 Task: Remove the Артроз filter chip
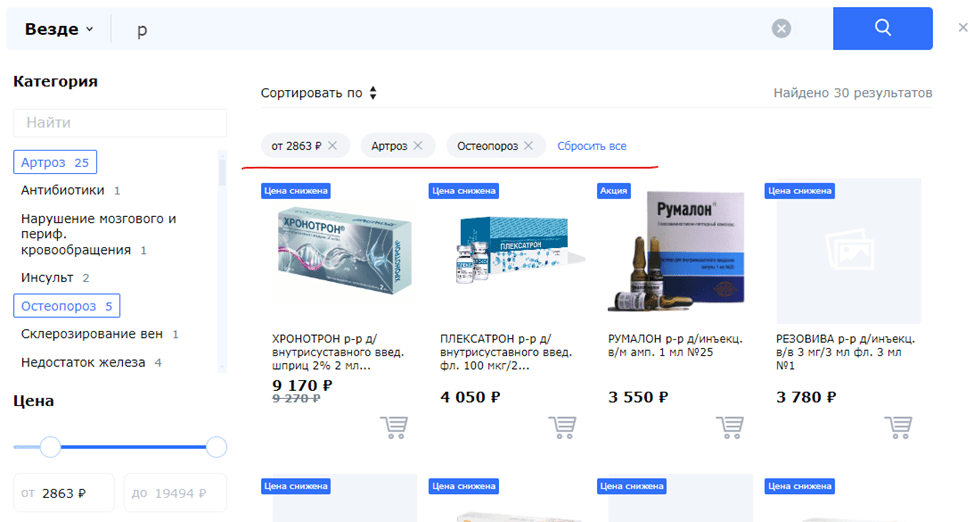point(418,145)
